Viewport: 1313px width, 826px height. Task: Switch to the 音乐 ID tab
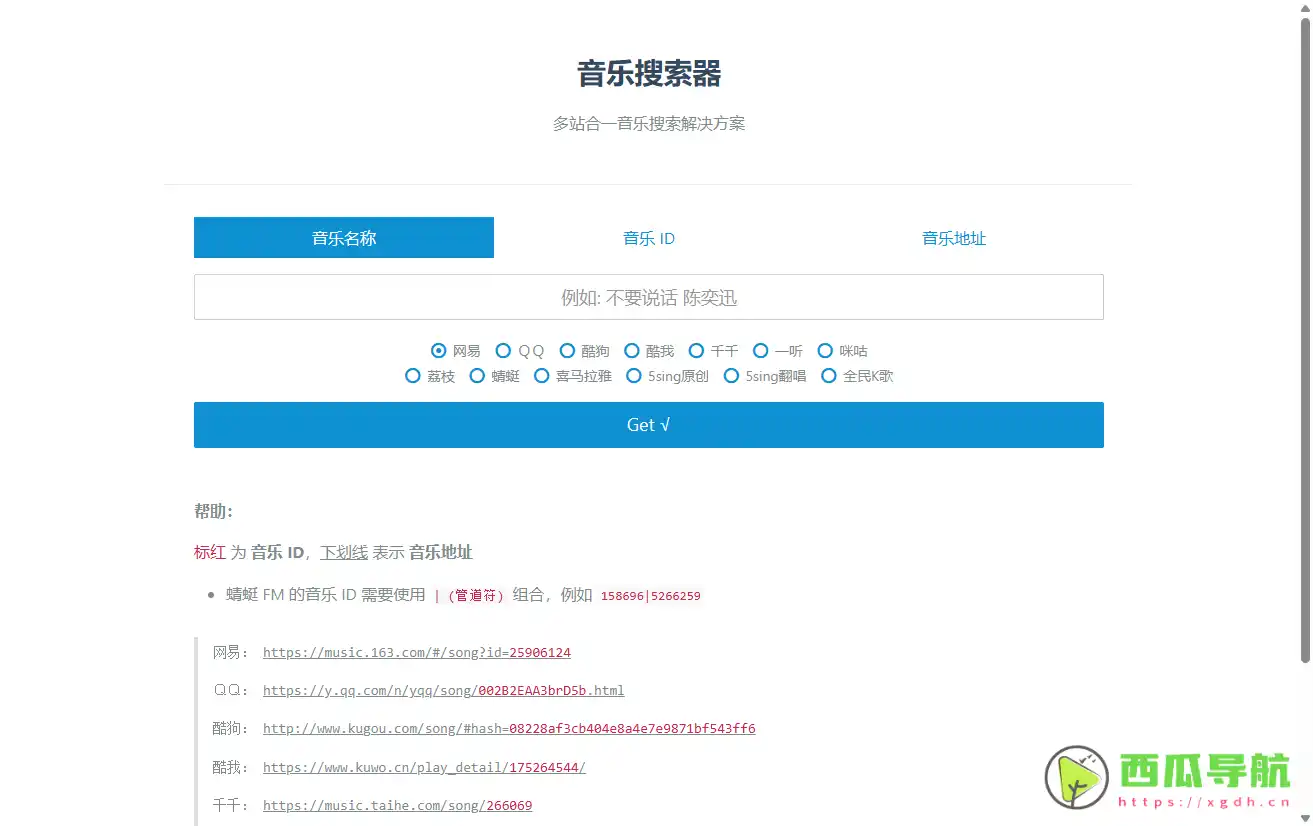coord(648,238)
